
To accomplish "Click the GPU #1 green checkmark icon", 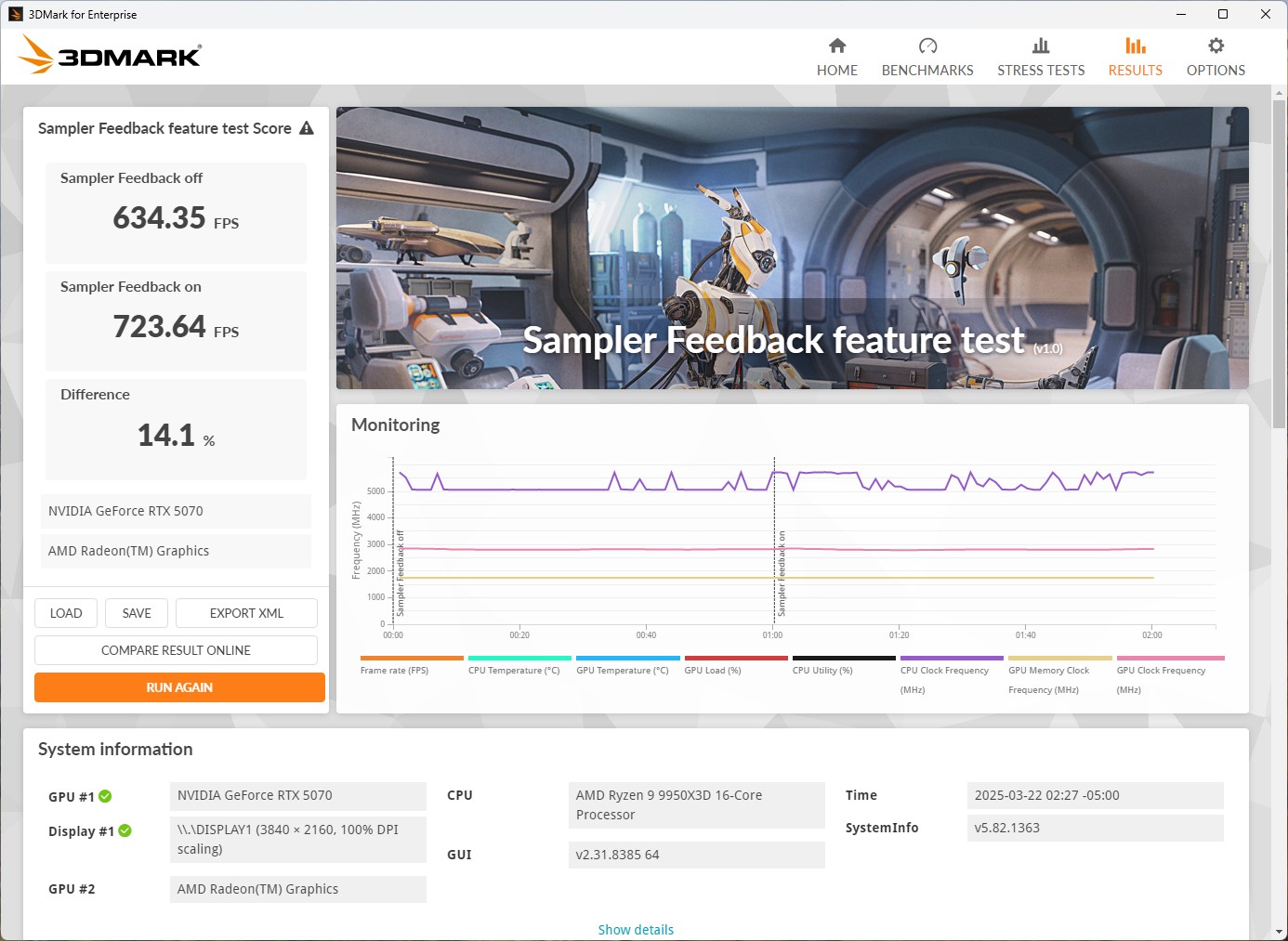I will click(x=105, y=796).
